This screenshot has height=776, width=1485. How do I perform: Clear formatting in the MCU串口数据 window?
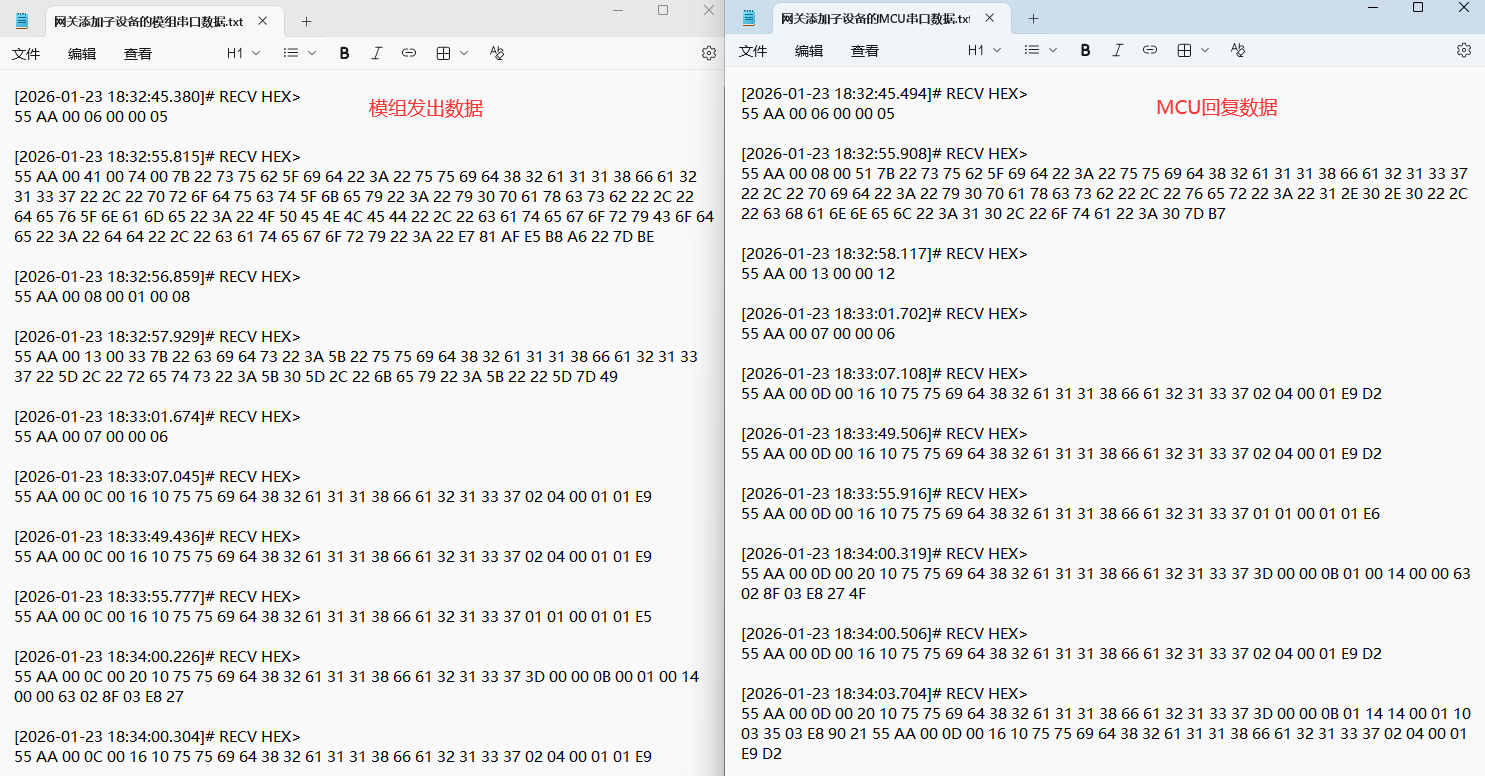tap(1238, 50)
